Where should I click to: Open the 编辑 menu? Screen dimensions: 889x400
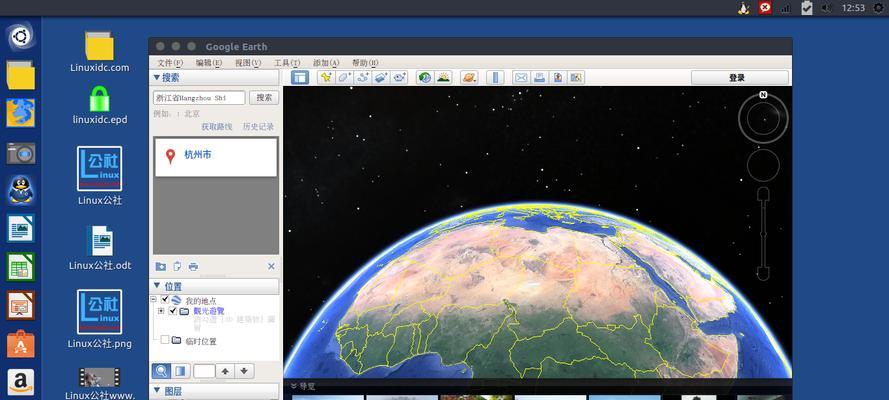[x=209, y=63]
